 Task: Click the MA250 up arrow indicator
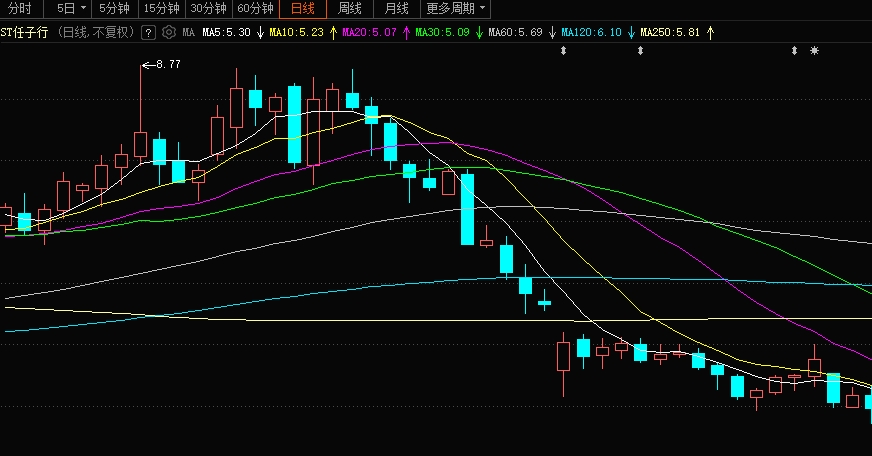click(x=710, y=32)
